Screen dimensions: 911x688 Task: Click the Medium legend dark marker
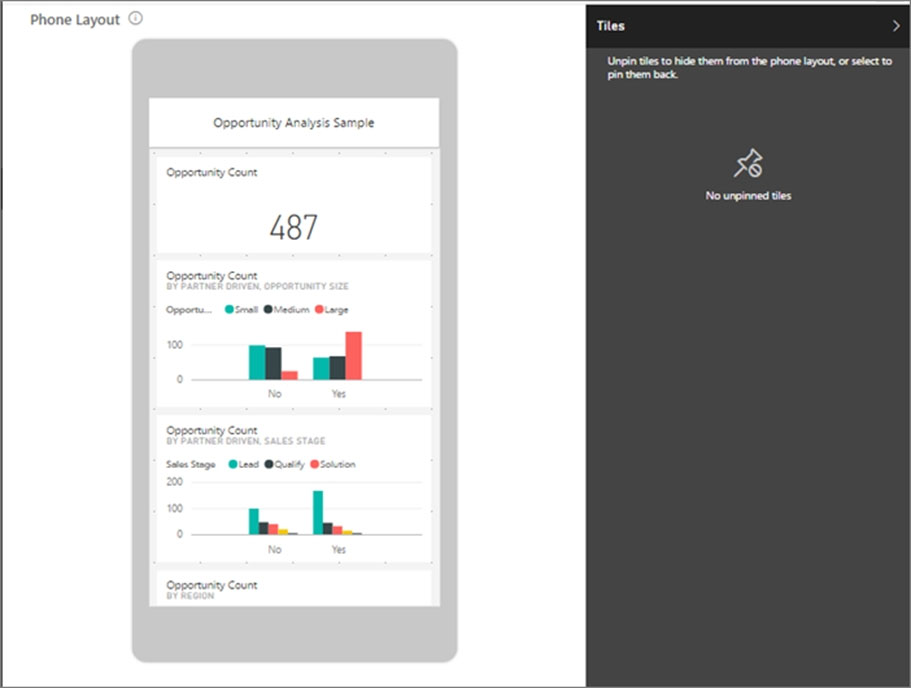point(267,310)
